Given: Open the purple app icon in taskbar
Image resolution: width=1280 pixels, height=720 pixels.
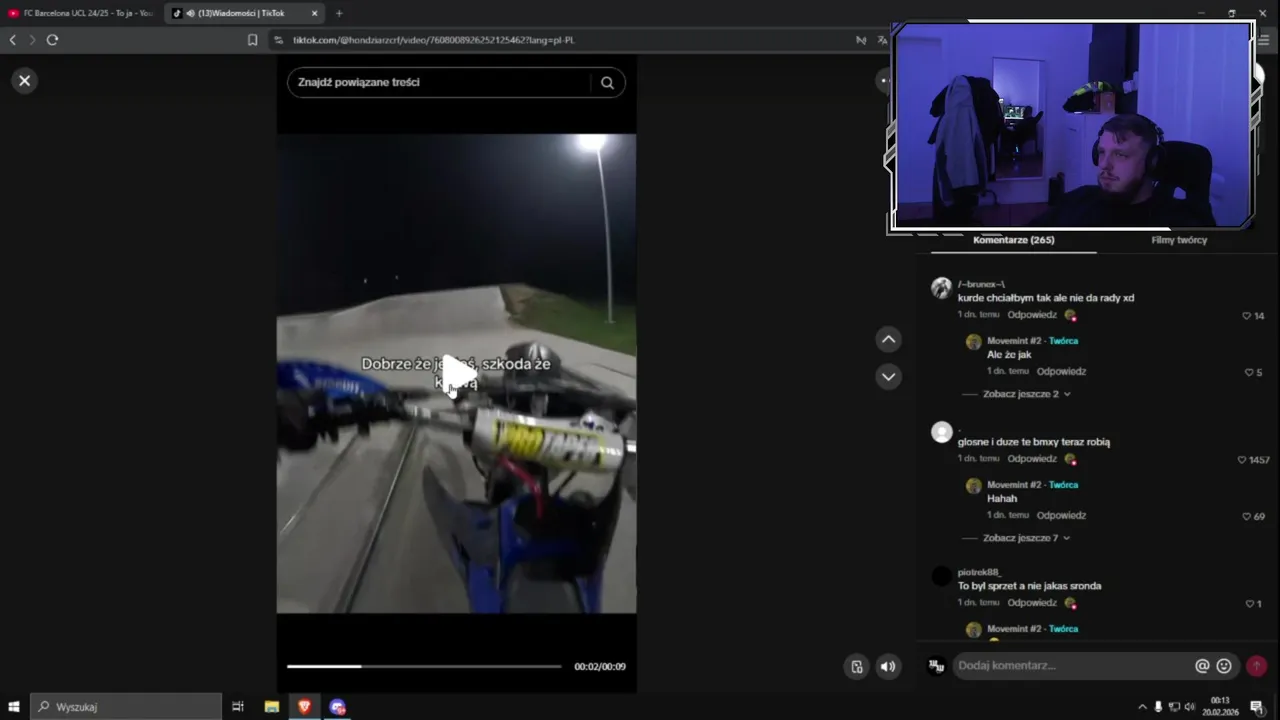Looking at the screenshot, I should pos(338,707).
